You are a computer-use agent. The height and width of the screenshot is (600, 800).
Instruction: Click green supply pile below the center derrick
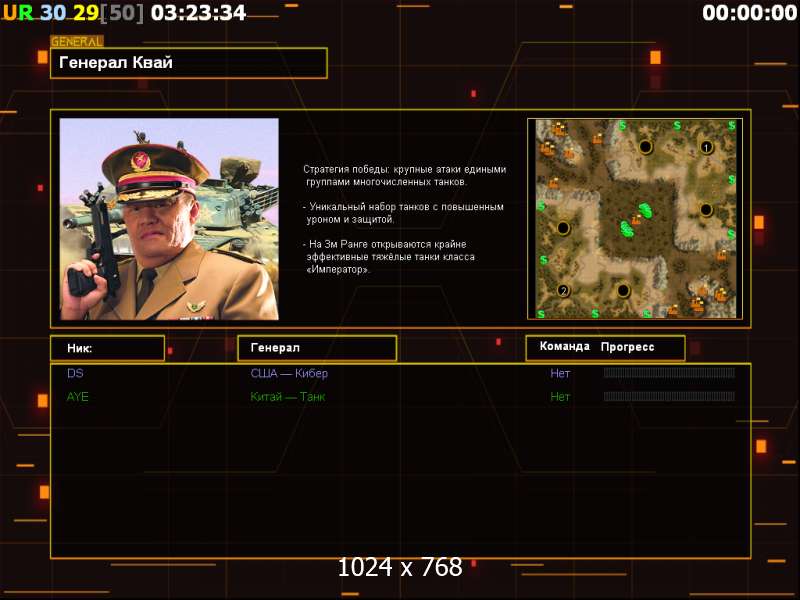(627, 229)
